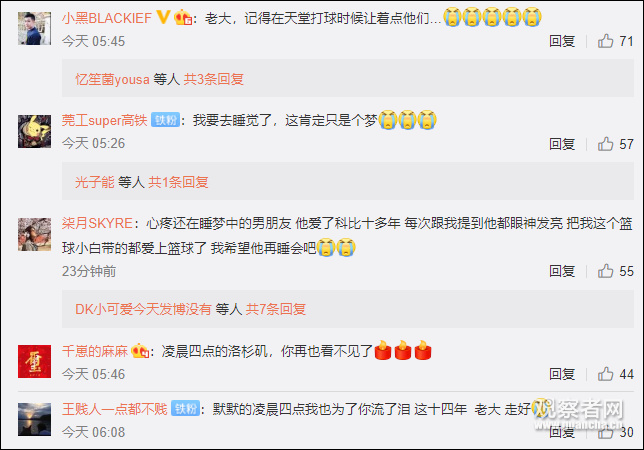Viewport: 644px width, 450px height.
Task: Expand the 共1条回复 thread
Action: tap(178, 182)
